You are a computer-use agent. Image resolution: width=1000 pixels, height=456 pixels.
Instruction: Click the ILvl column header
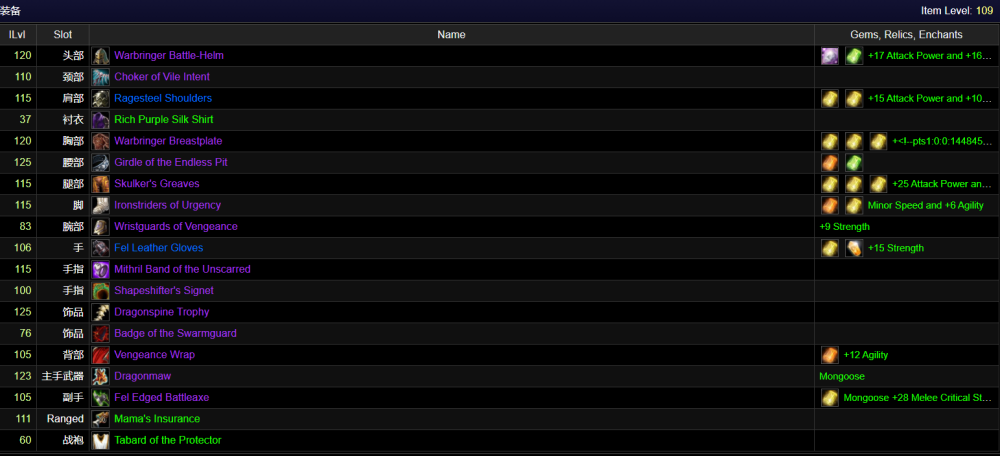point(17,34)
